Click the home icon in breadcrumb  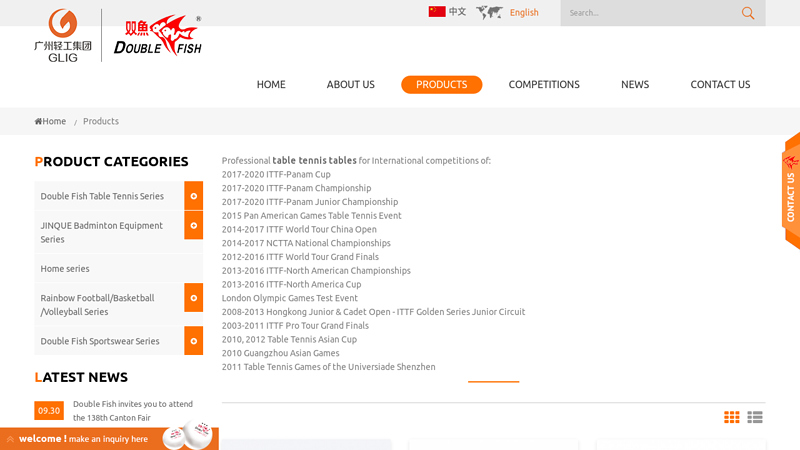point(38,121)
